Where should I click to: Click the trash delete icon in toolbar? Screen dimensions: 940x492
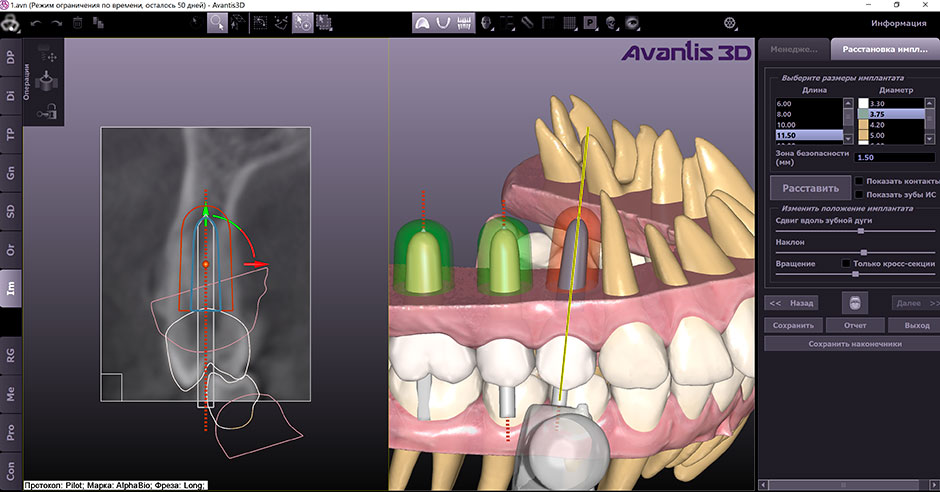pos(77,23)
